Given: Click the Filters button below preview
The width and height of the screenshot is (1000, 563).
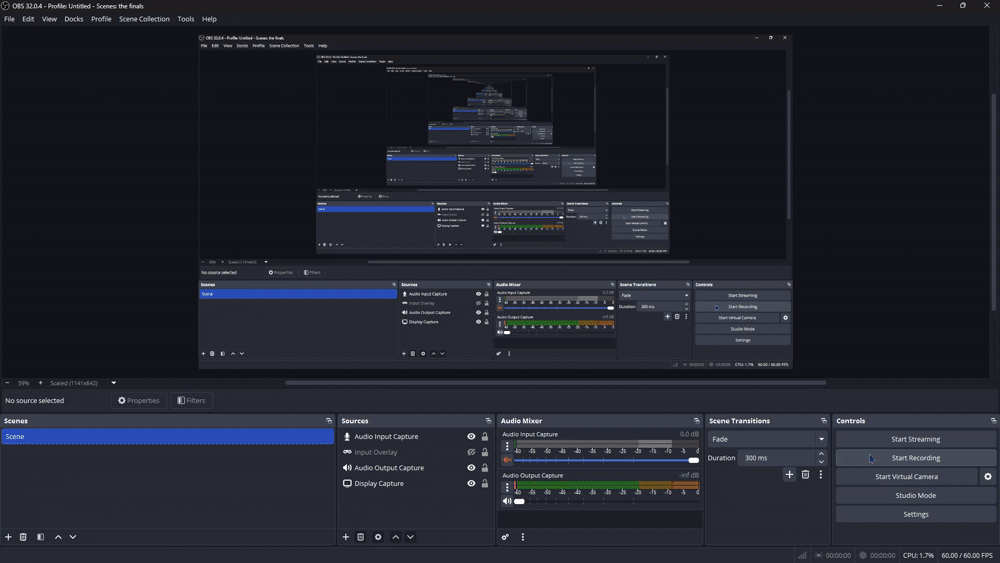Looking at the screenshot, I should coord(191,400).
